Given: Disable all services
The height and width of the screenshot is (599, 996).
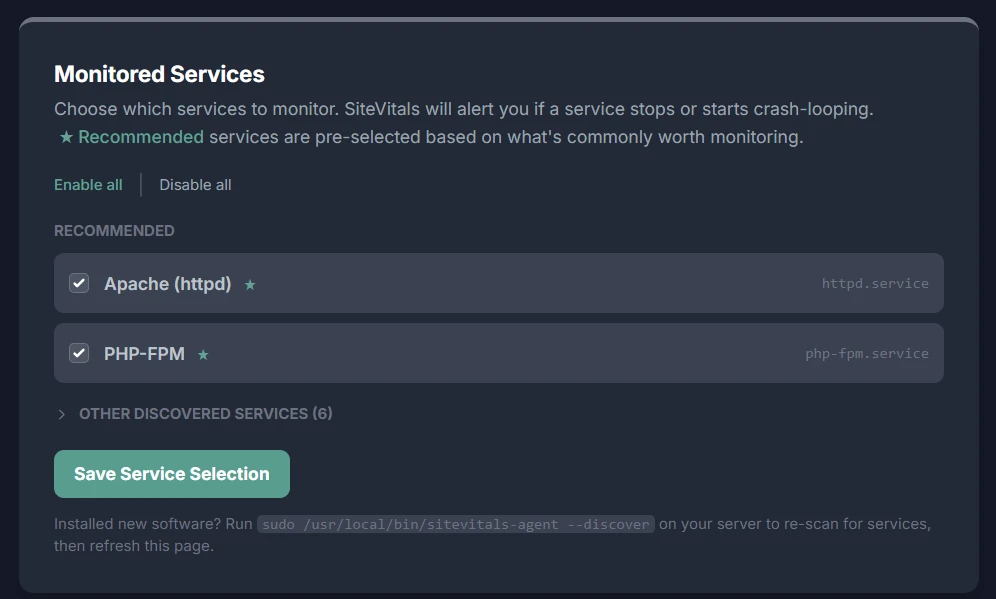Looking at the screenshot, I should tap(195, 184).
